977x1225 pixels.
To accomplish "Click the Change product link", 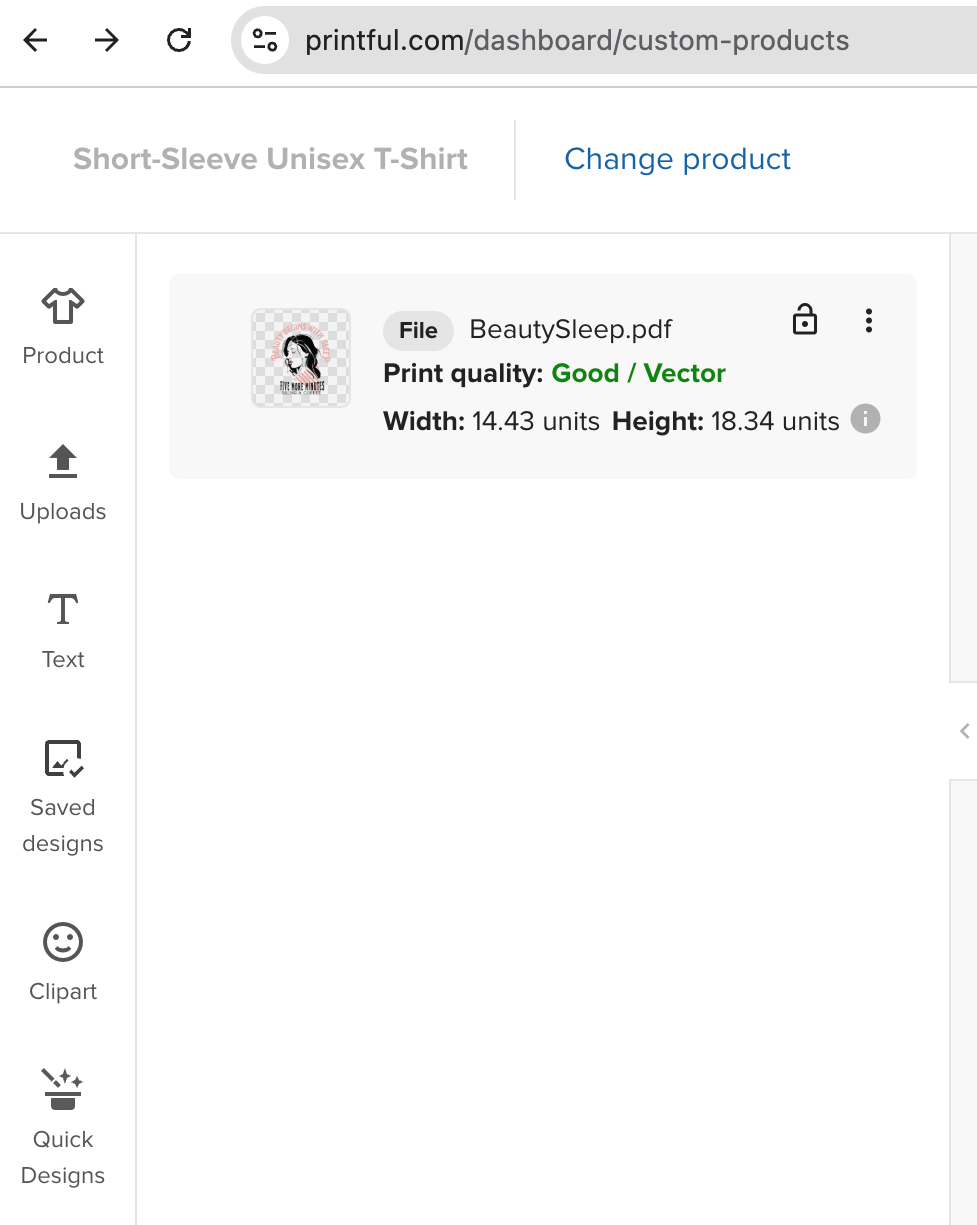I will pyautogui.click(x=678, y=159).
